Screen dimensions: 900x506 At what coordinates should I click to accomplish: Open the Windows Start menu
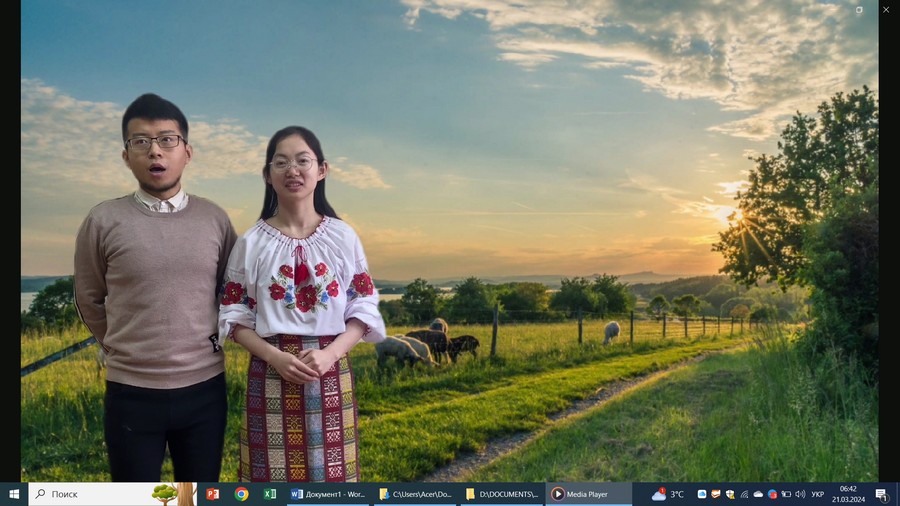tap(14, 494)
